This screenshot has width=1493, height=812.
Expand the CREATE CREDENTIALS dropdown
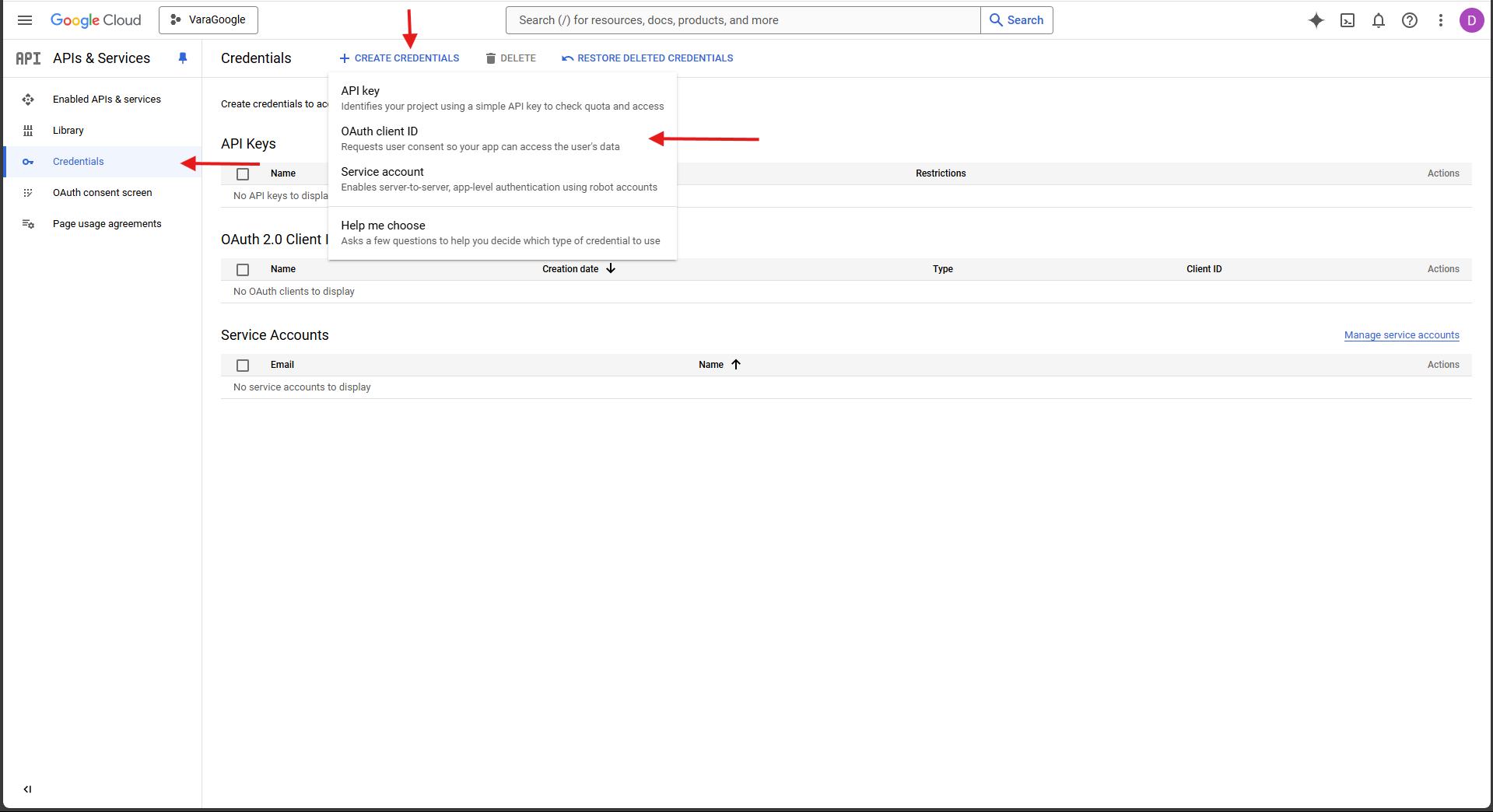tap(399, 58)
